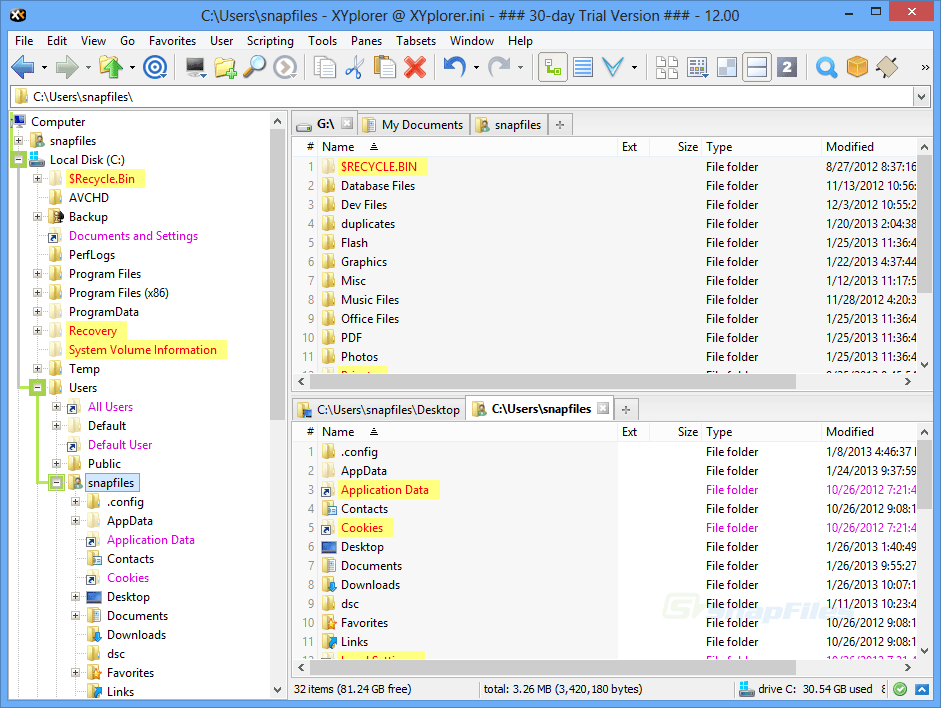Click the blue status bar arrow button
941x708 pixels.
tap(922, 689)
